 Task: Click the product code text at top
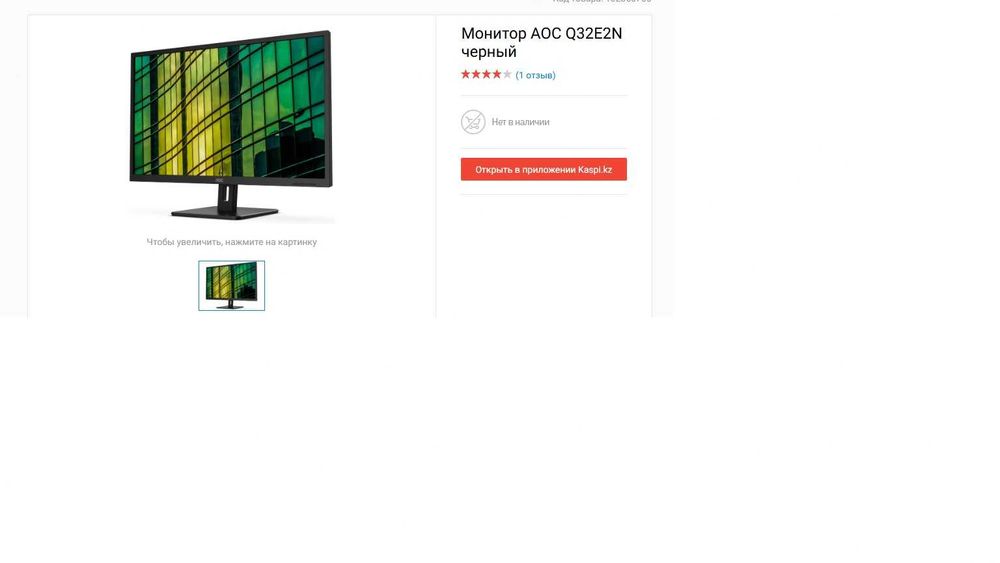(x=602, y=2)
